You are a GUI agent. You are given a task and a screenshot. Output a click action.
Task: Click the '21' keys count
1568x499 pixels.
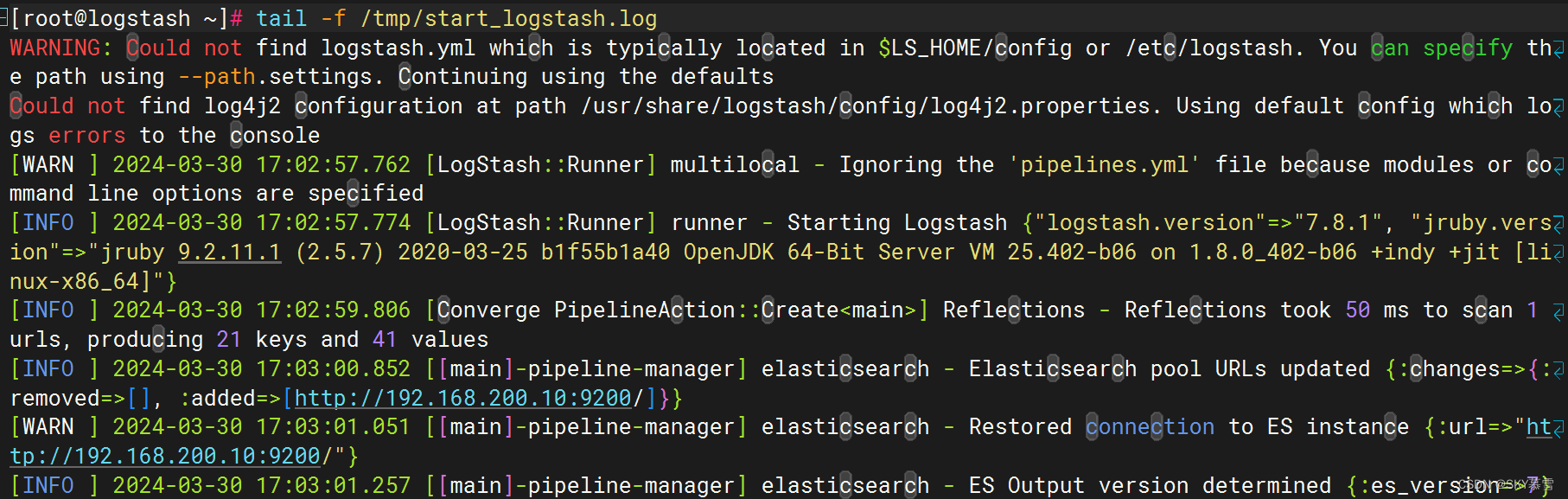pyautogui.click(x=230, y=339)
